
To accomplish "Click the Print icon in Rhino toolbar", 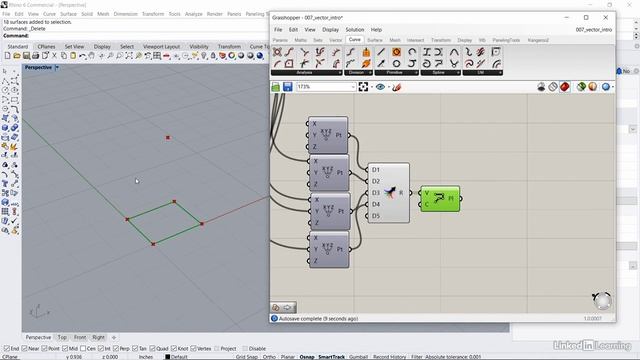I will tap(36, 56).
